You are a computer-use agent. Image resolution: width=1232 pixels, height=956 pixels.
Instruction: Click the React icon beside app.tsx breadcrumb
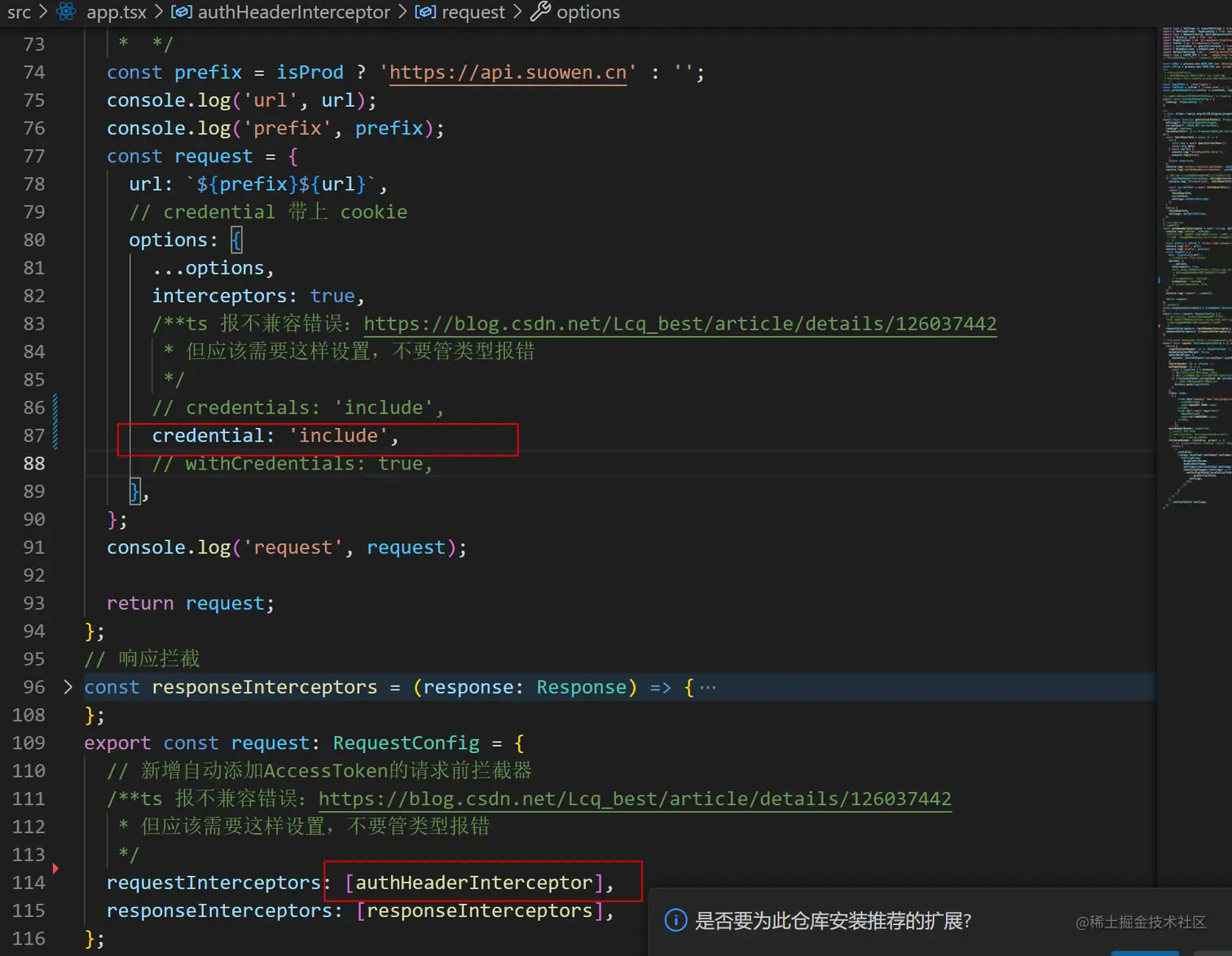(x=67, y=11)
